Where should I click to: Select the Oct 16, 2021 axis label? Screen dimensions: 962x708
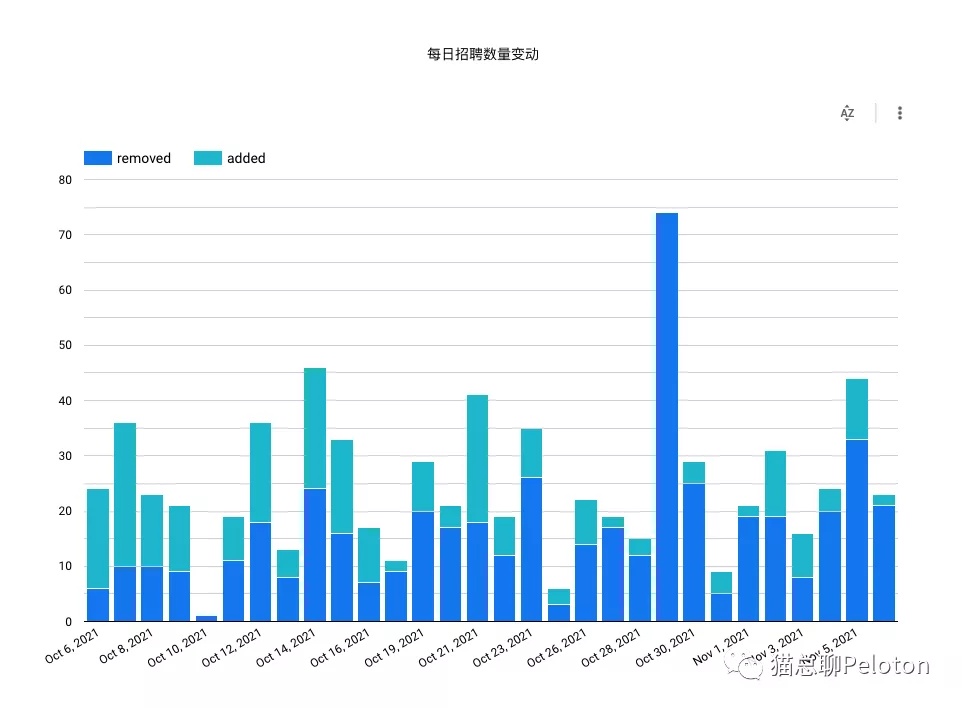pyautogui.click(x=340, y=648)
